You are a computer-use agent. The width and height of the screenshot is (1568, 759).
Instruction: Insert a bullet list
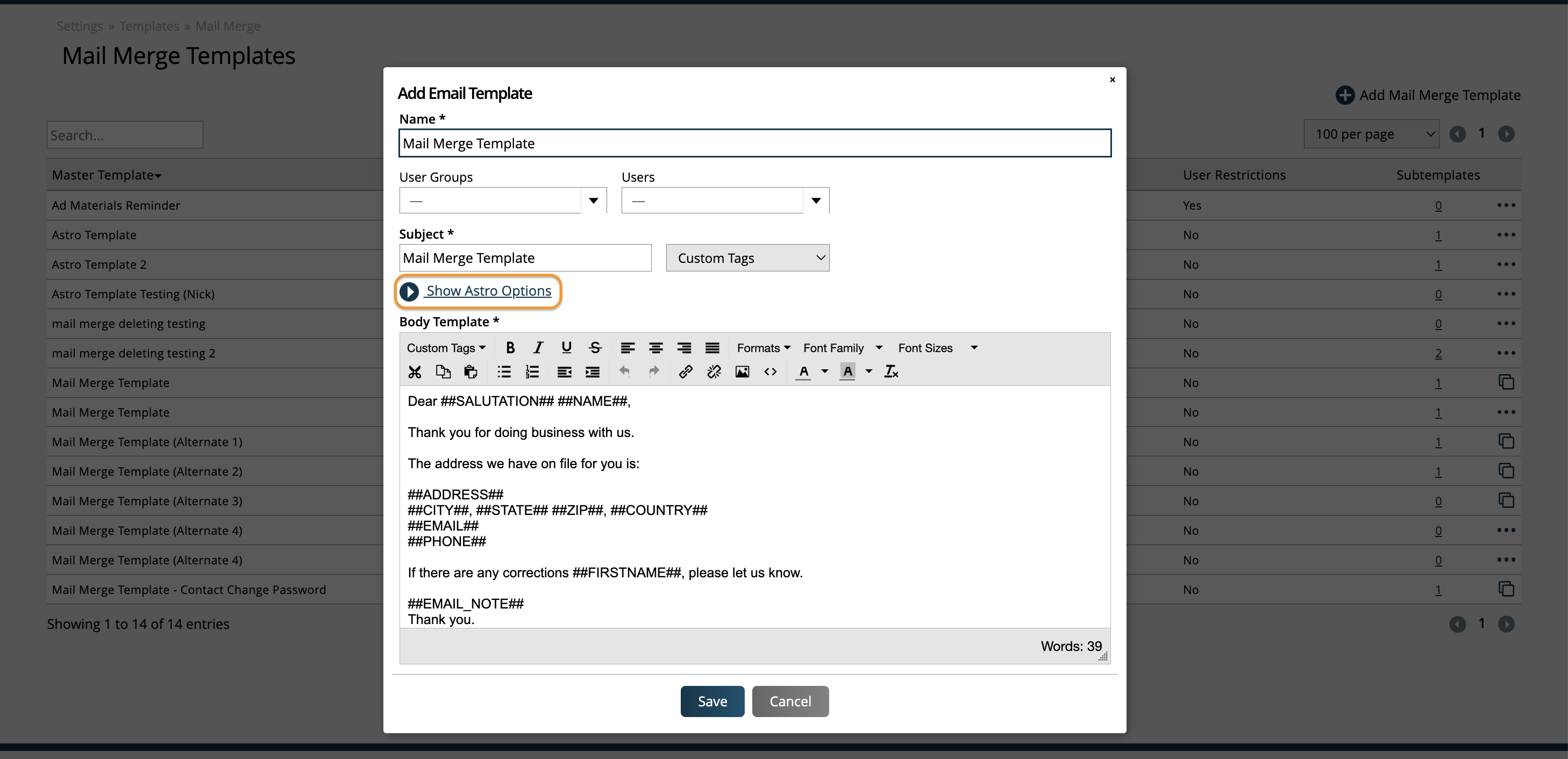504,371
